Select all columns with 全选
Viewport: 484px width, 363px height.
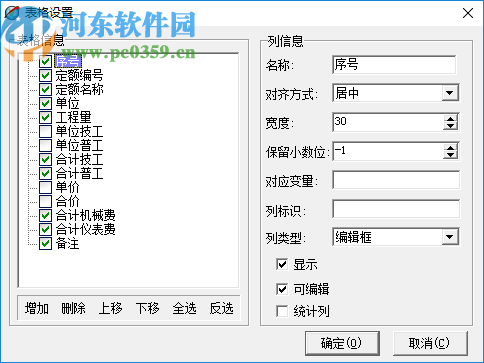(x=185, y=308)
